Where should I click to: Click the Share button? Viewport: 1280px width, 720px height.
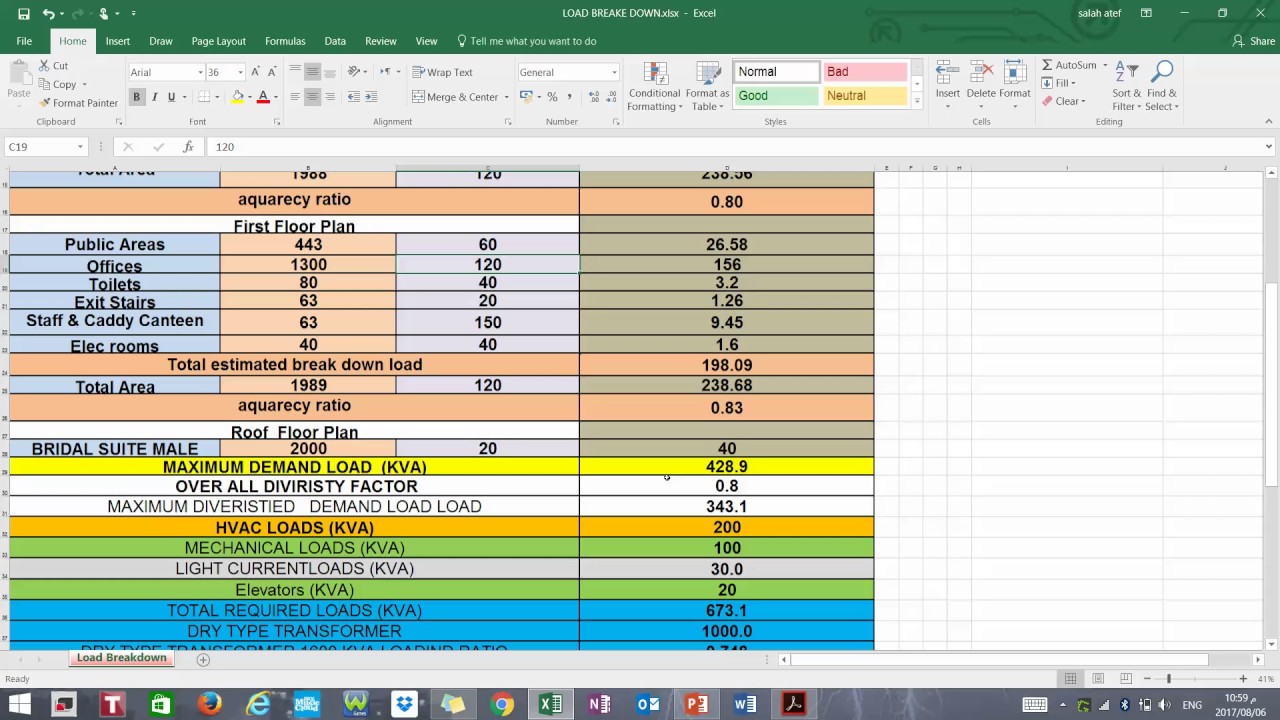1254,41
